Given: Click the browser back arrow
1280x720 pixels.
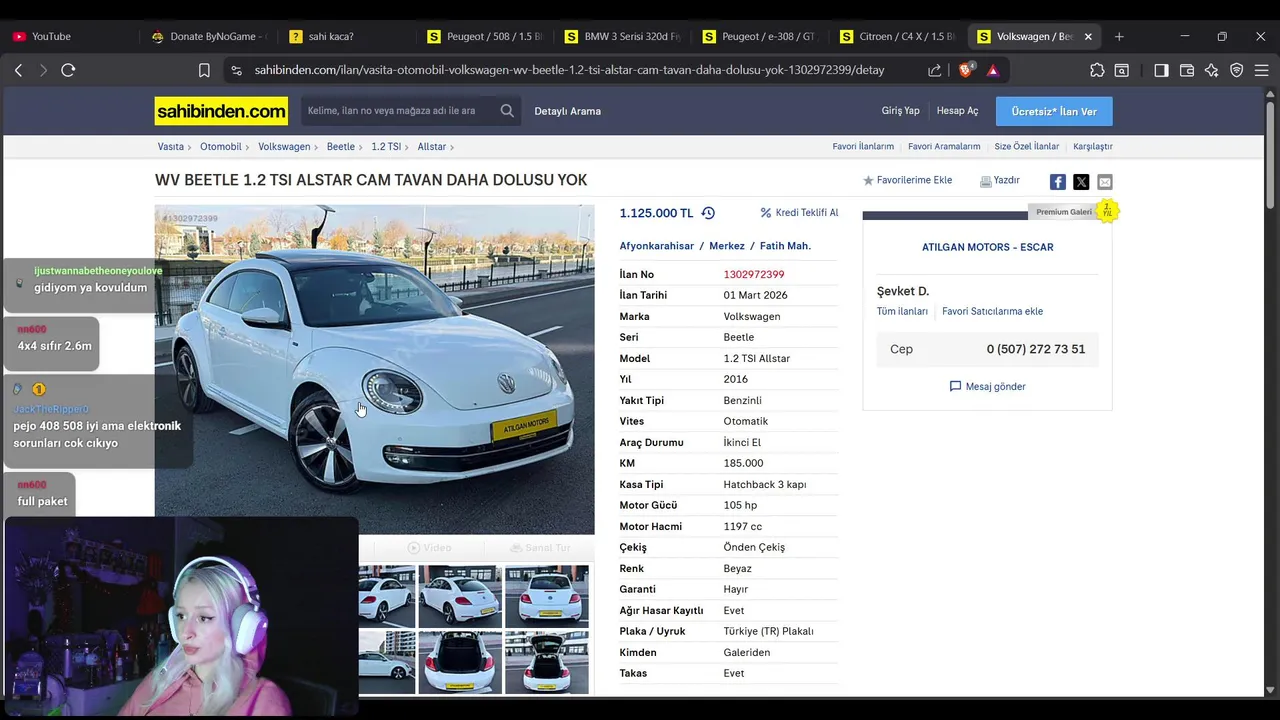Looking at the screenshot, I should 18,70.
